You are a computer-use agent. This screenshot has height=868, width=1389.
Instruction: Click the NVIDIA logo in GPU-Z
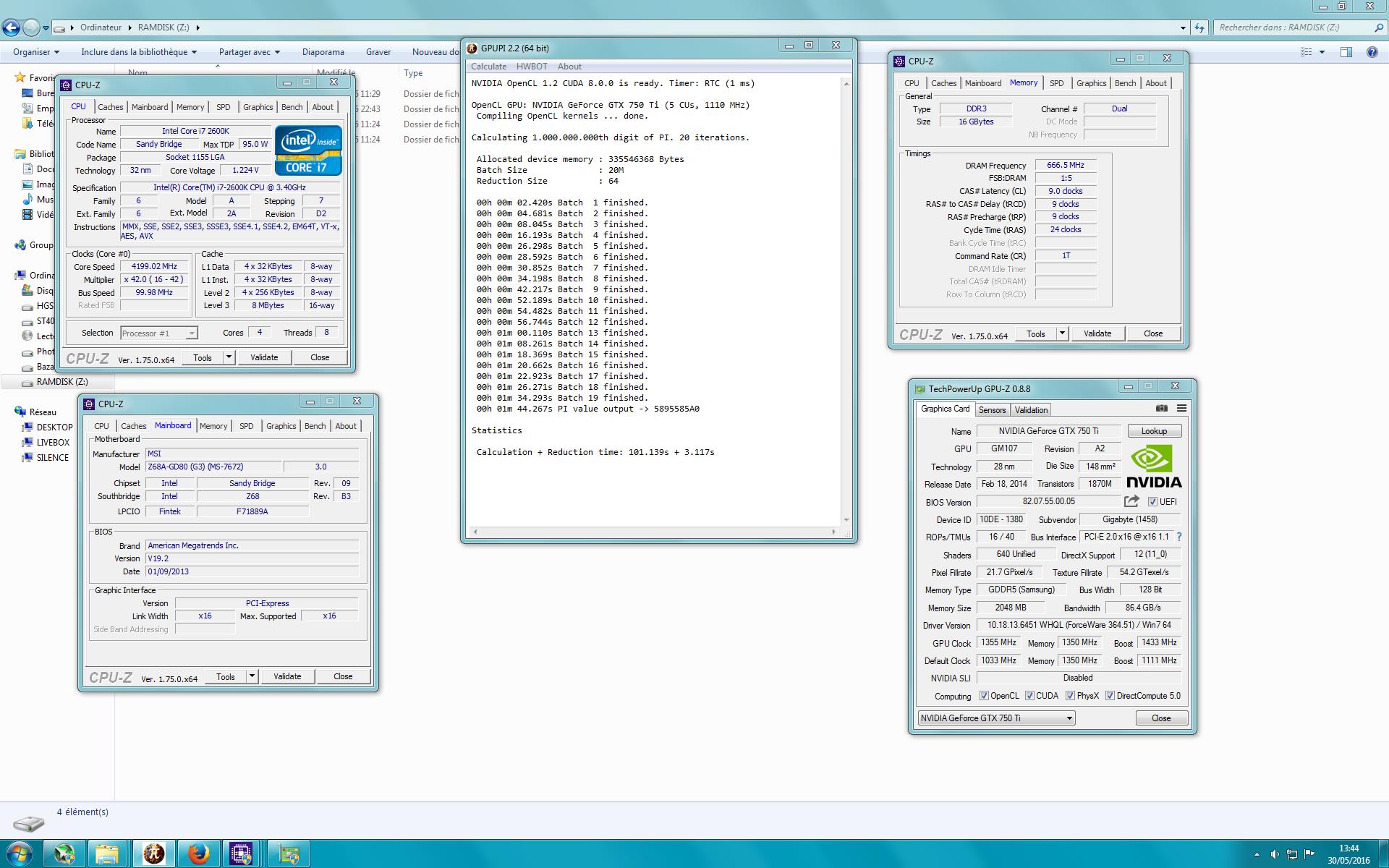pyautogui.click(x=1153, y=467)
